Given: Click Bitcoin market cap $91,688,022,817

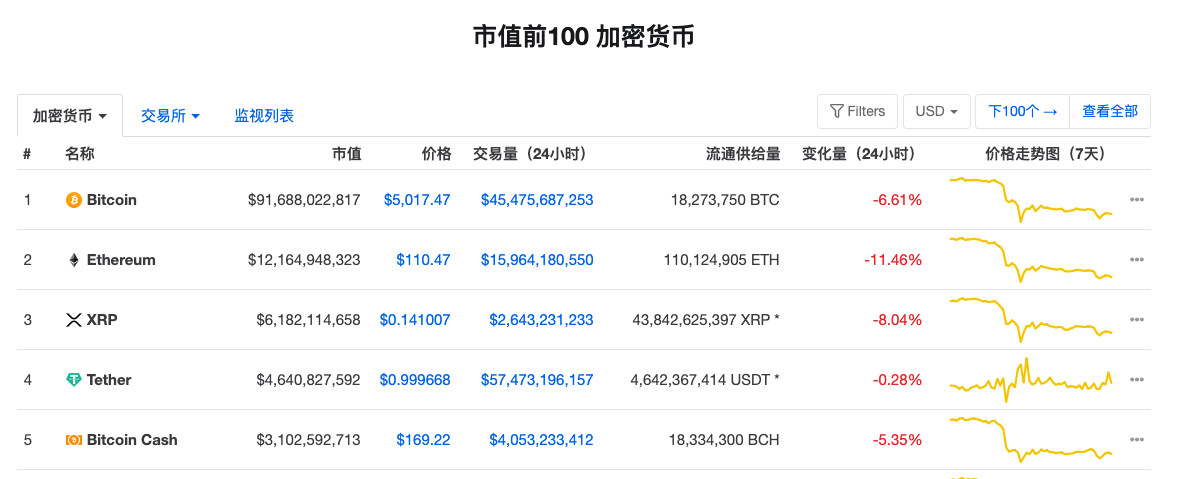Looking at the screenshot, I should tap(304, 200).
